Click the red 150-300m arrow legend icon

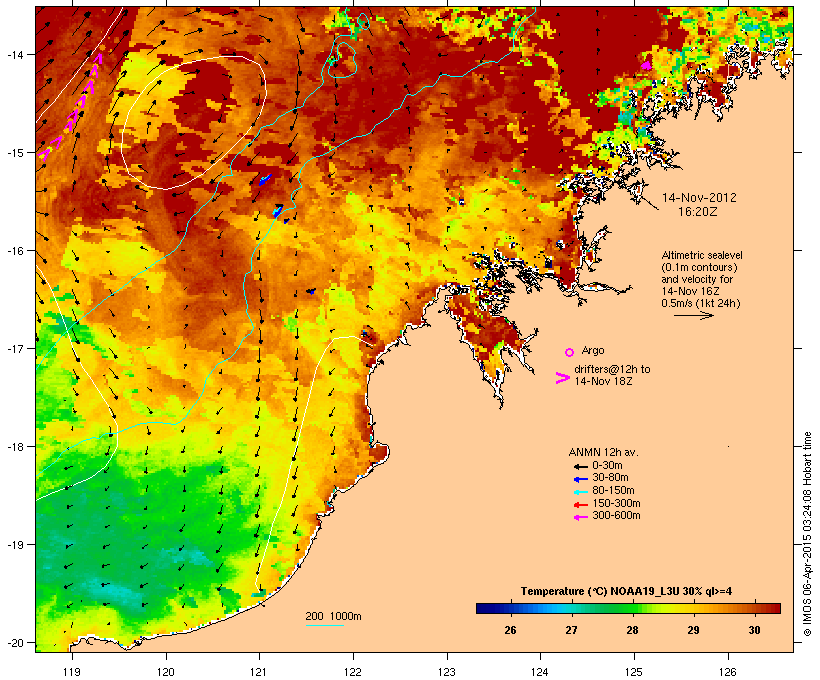pyautogui.click(x=580, y=505)
